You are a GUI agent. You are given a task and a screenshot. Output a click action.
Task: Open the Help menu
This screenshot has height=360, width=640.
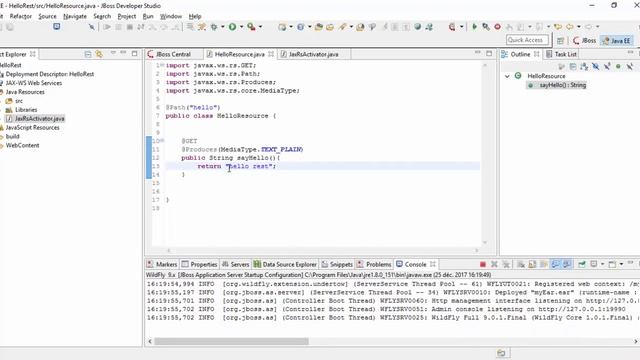point(195,16)
